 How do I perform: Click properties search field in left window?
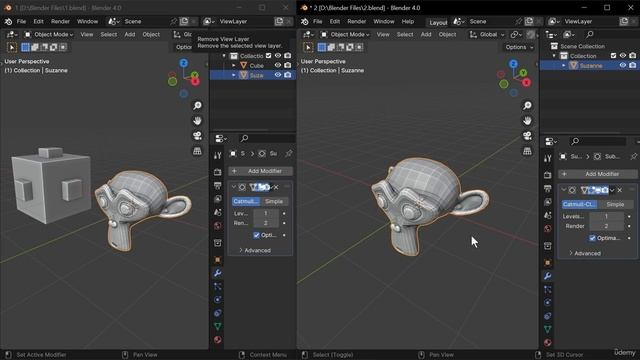pos(267,138)
